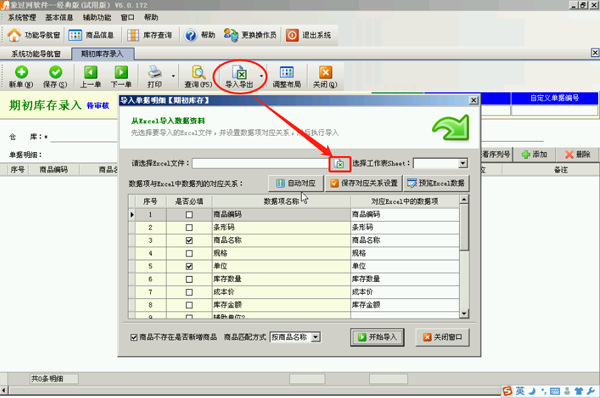The width and height of the screenshot is (600, 398).
Task: Toggle required checkbox for 库存金额 row
Action: coord(189,305)
